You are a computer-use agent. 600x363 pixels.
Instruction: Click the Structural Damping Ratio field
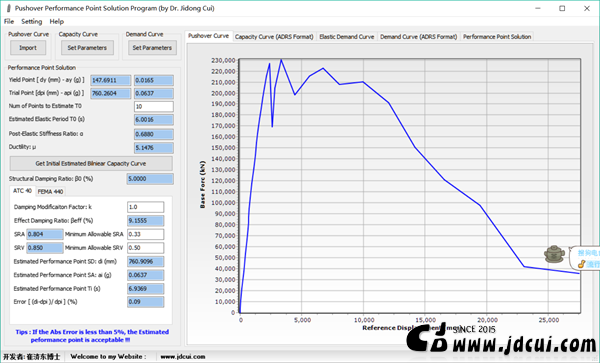point(150,179)
